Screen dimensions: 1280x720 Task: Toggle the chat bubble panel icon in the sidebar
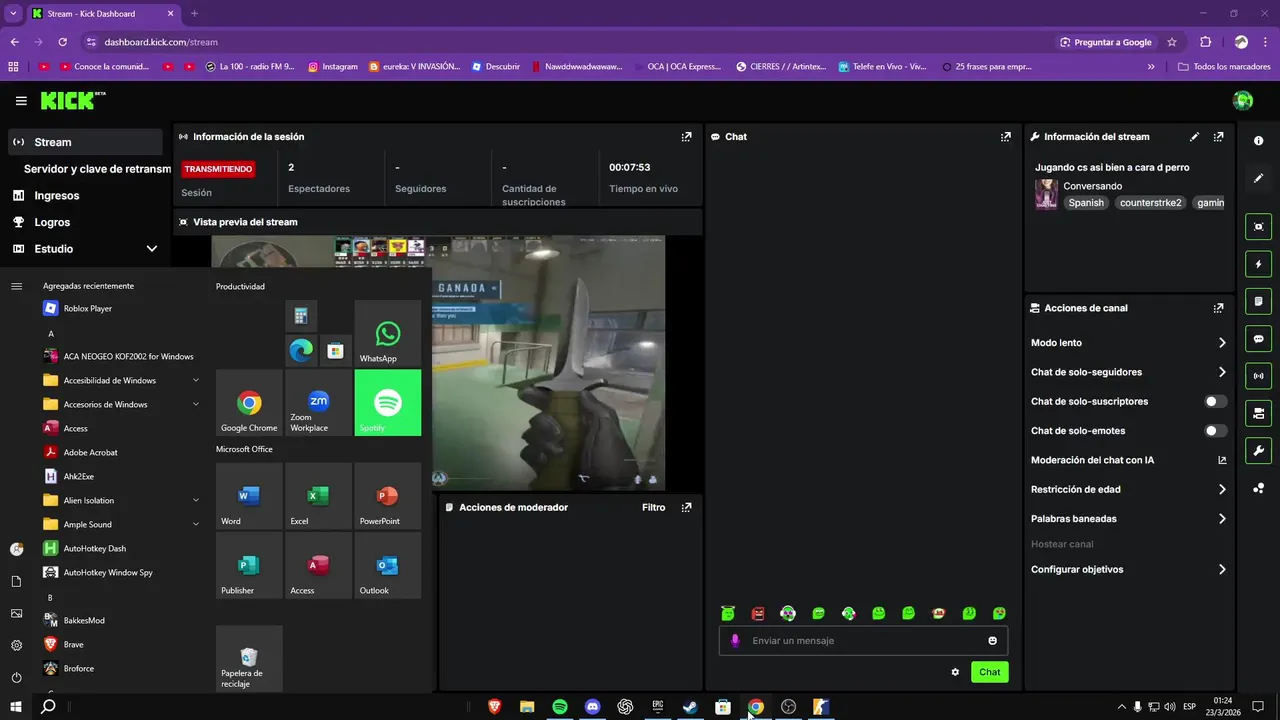1258,339
